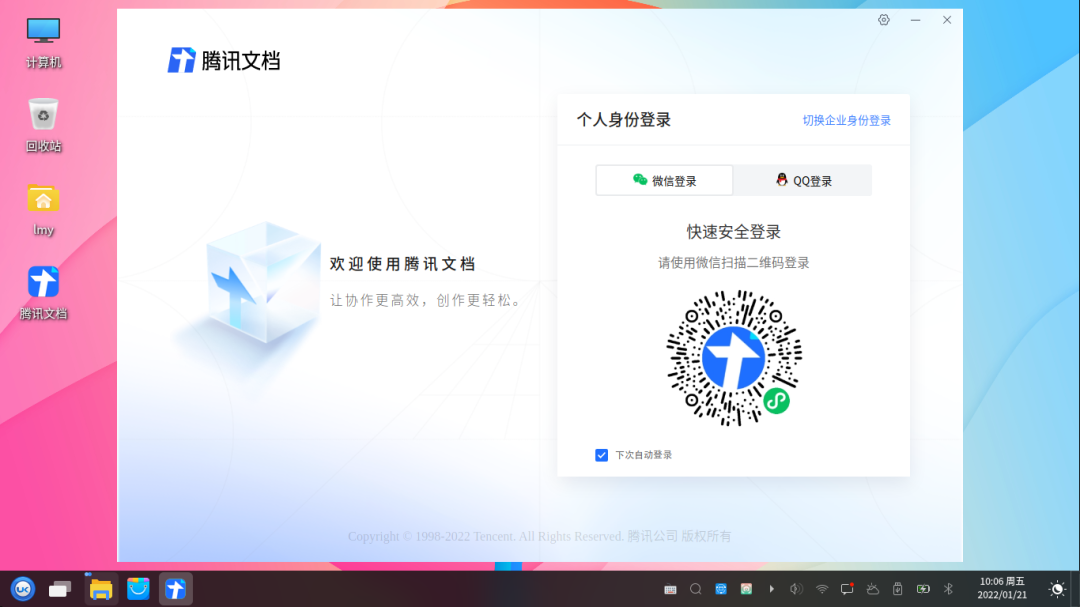Click the 欢迎使用腾讯文档 welcome text

point(403,264)
